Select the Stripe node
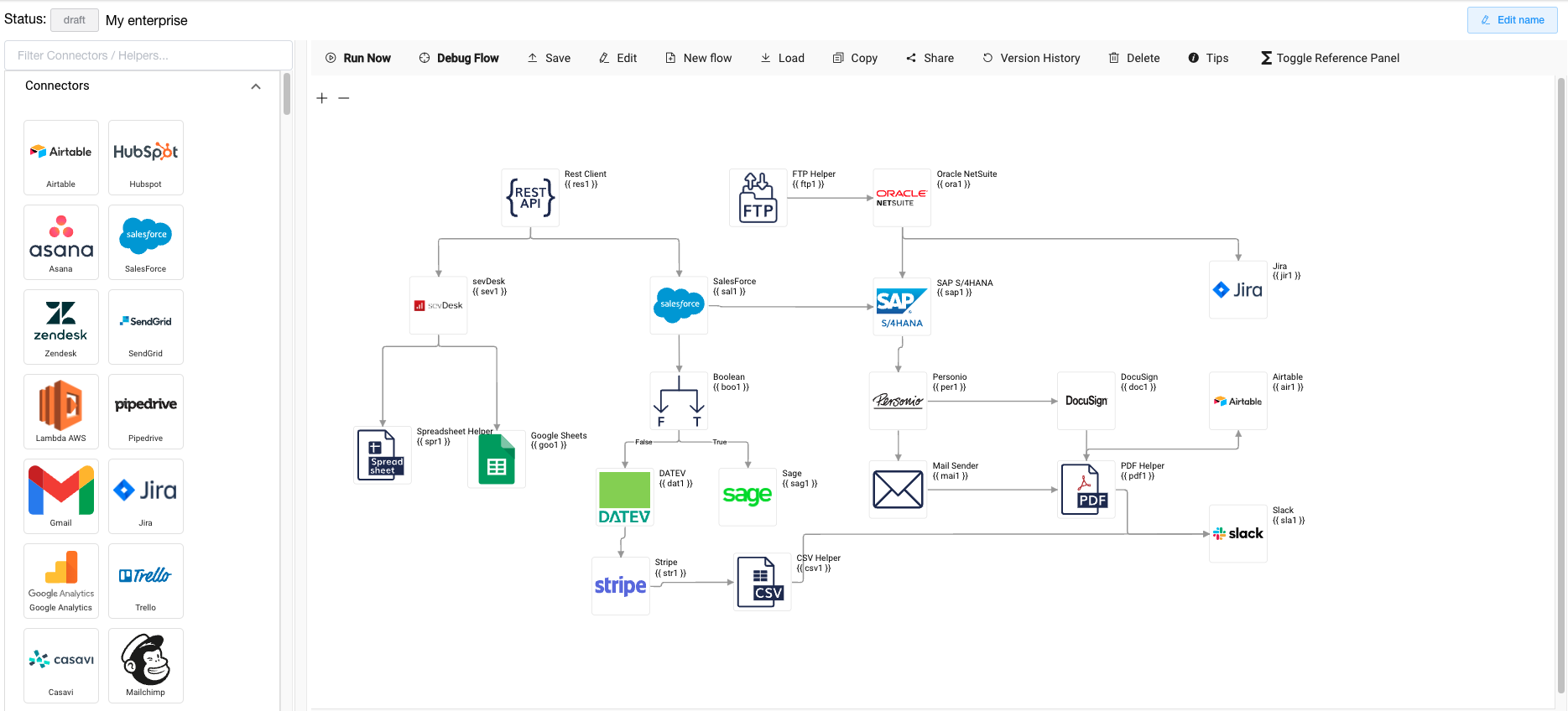Image resolution: width=1568 pixels, height=711 pixels. 621,586
